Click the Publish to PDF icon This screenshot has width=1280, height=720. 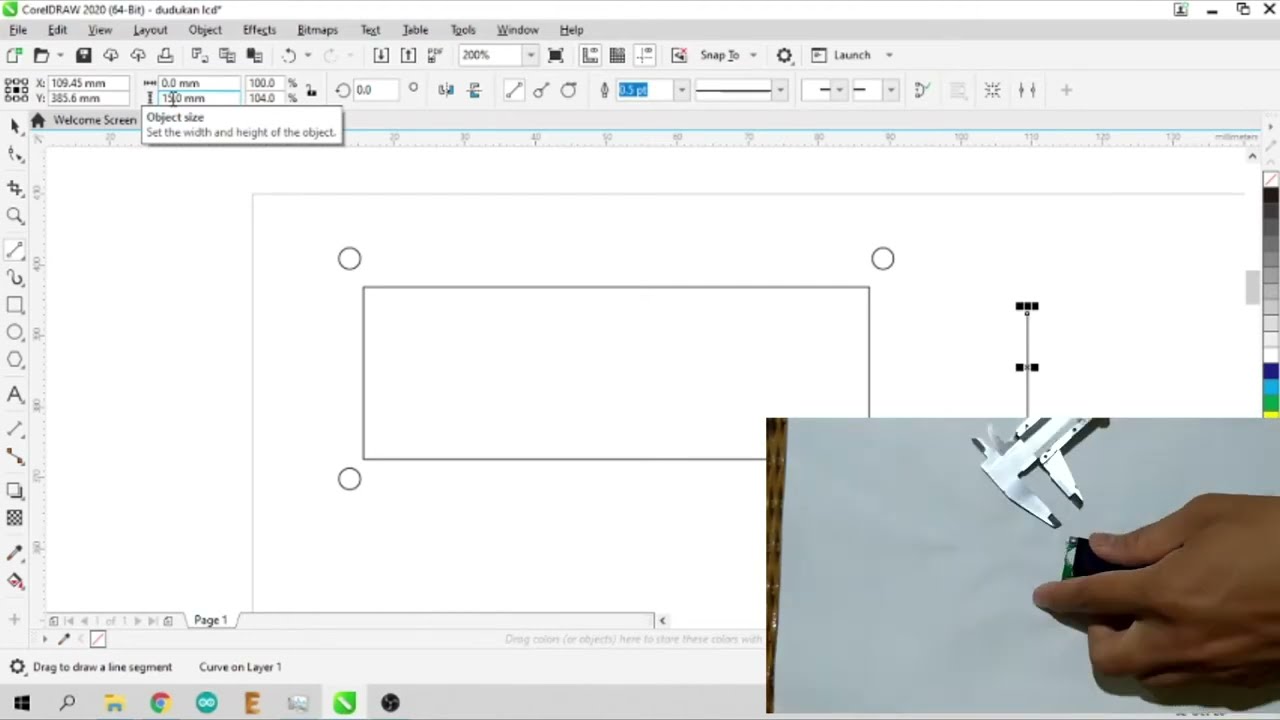(435, 55)
